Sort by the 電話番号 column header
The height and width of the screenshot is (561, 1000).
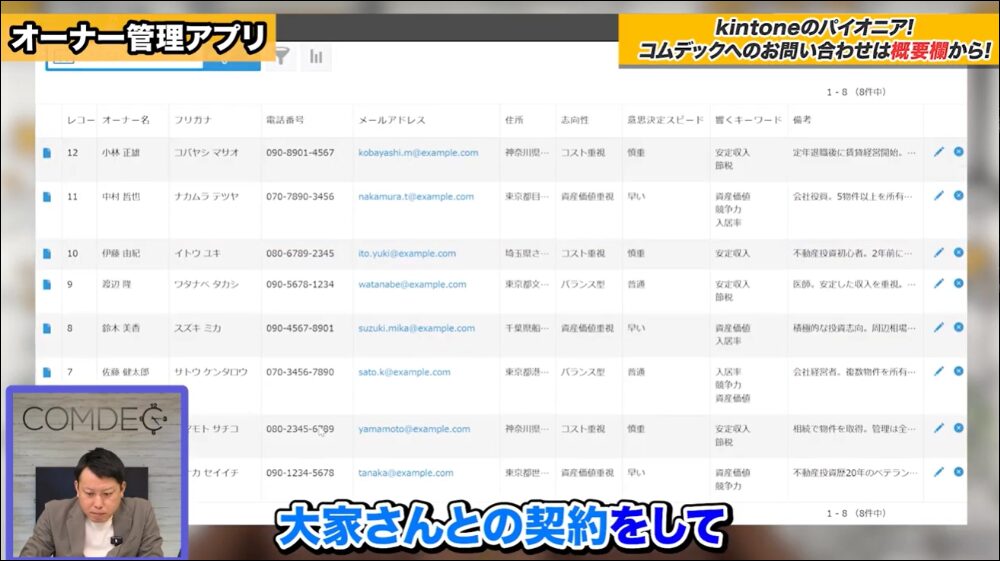coord(285,120)
